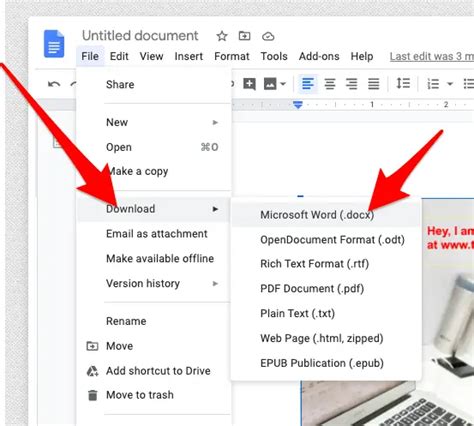Open the Edit menu
The width and height of the screenshot is (474, 426).
(x=119, y=56)
